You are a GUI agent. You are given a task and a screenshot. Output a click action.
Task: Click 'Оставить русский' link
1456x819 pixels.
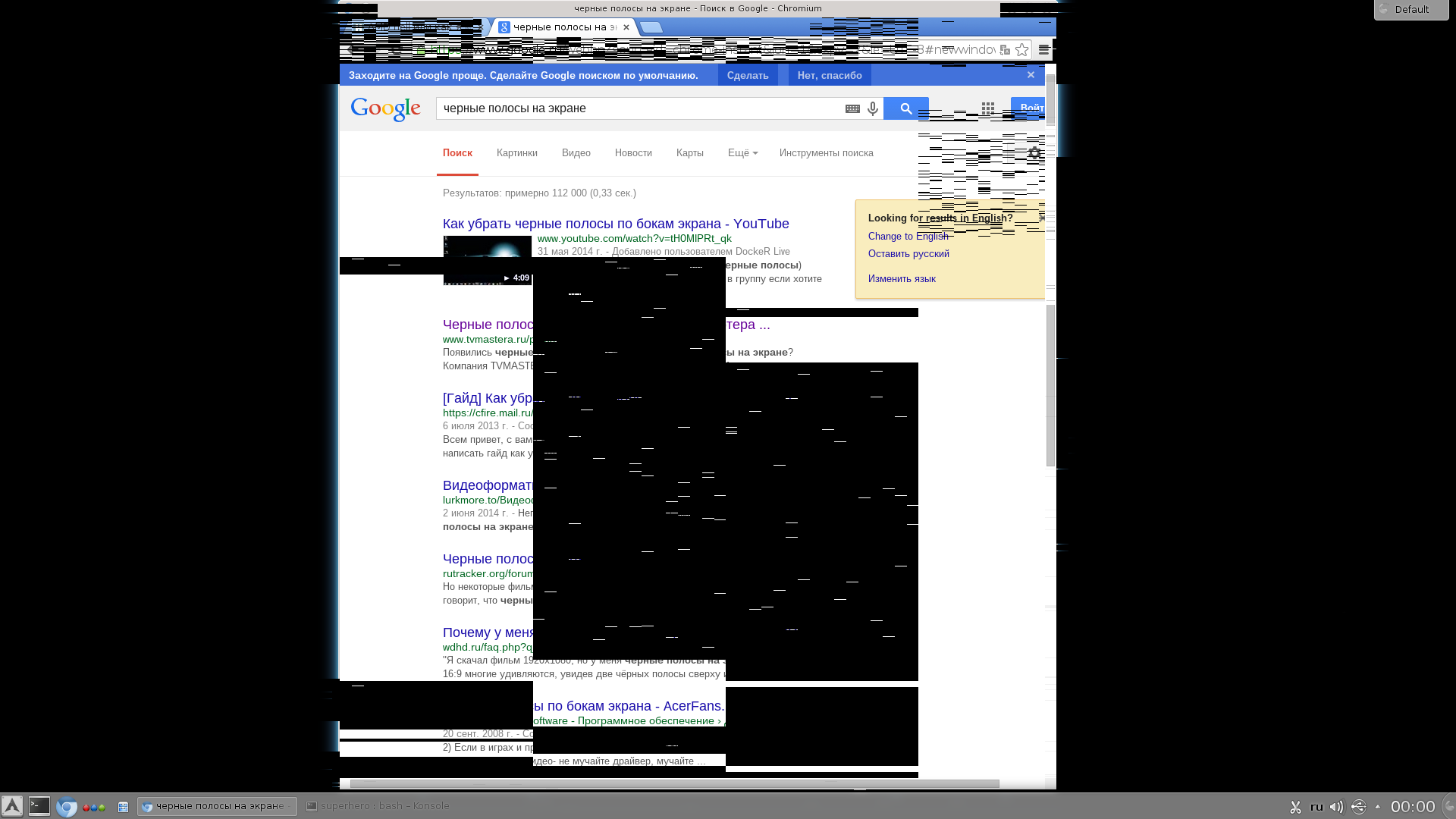[x=908, y=254]
